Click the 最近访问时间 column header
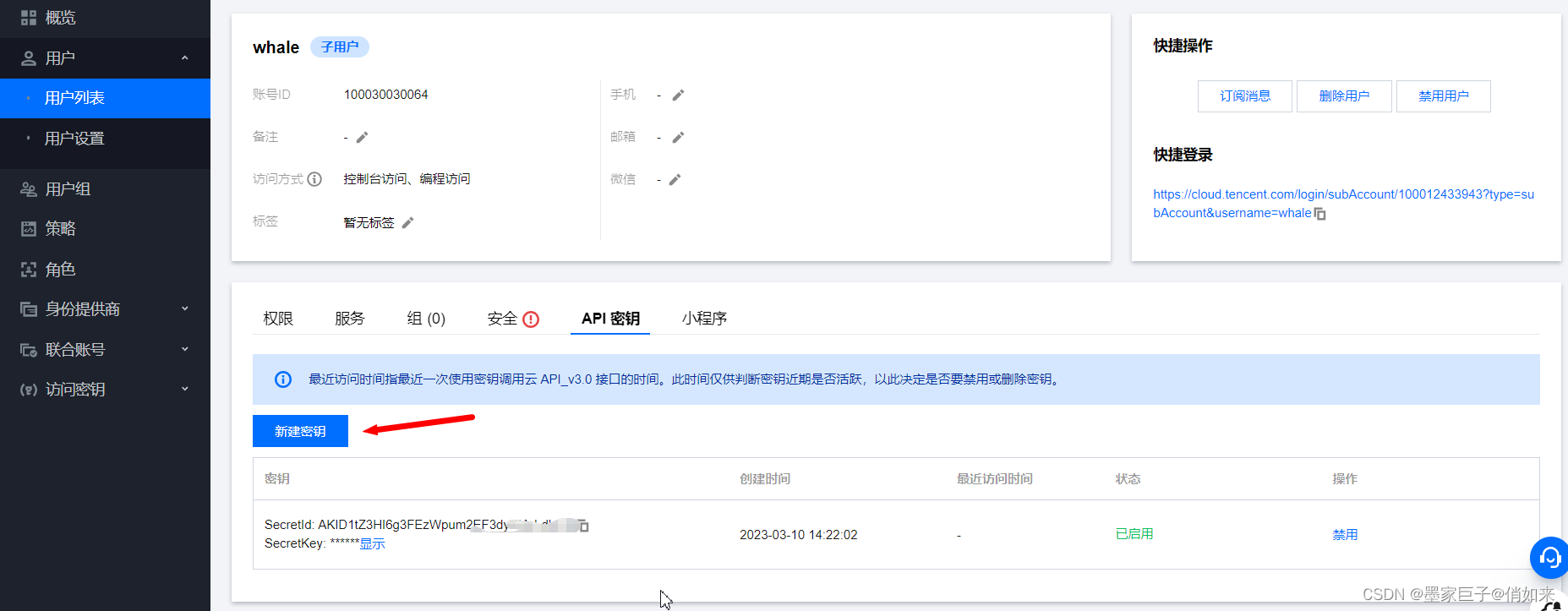Viewport: 1568px width, 611px height. [995, 479]
